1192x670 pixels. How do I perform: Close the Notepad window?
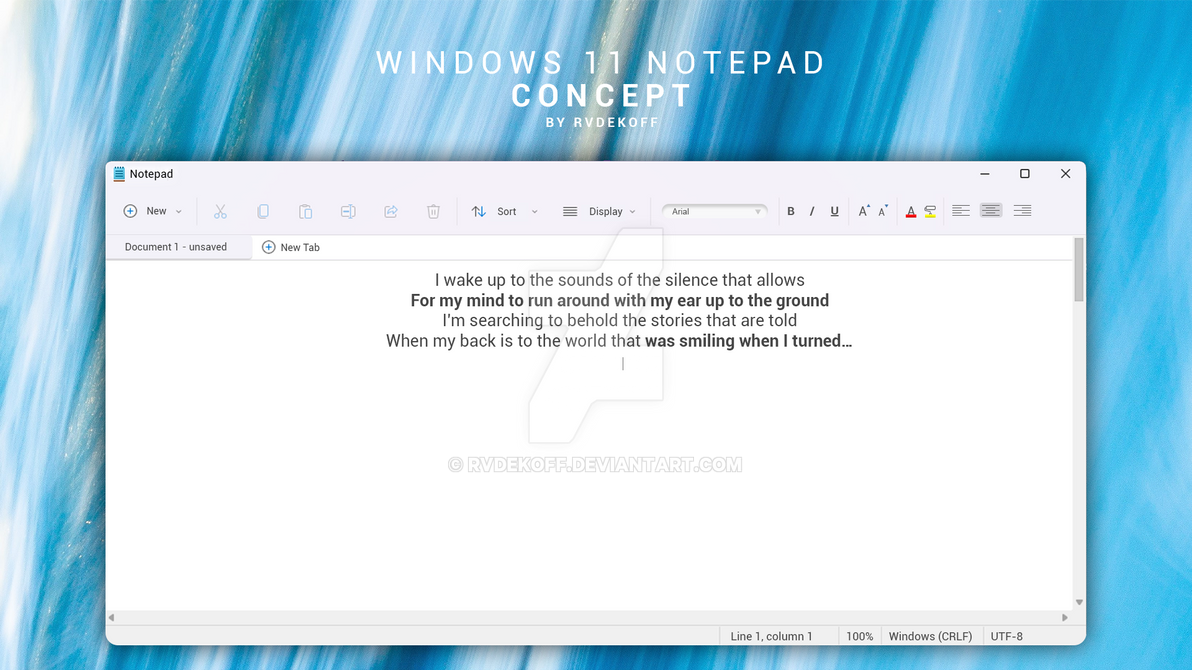click(1066, 174)
